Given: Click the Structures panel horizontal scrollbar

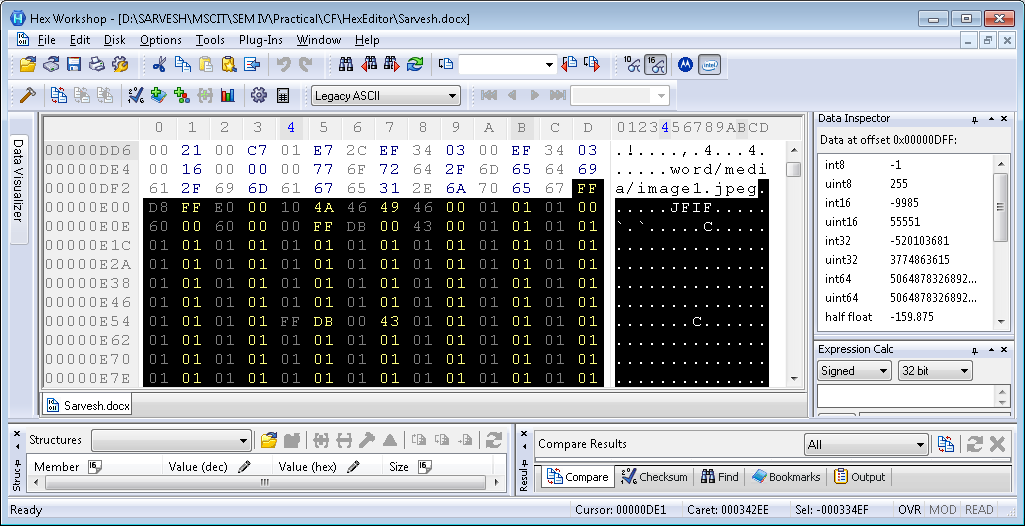Looking at the screenshot, I should click(264, 483).
